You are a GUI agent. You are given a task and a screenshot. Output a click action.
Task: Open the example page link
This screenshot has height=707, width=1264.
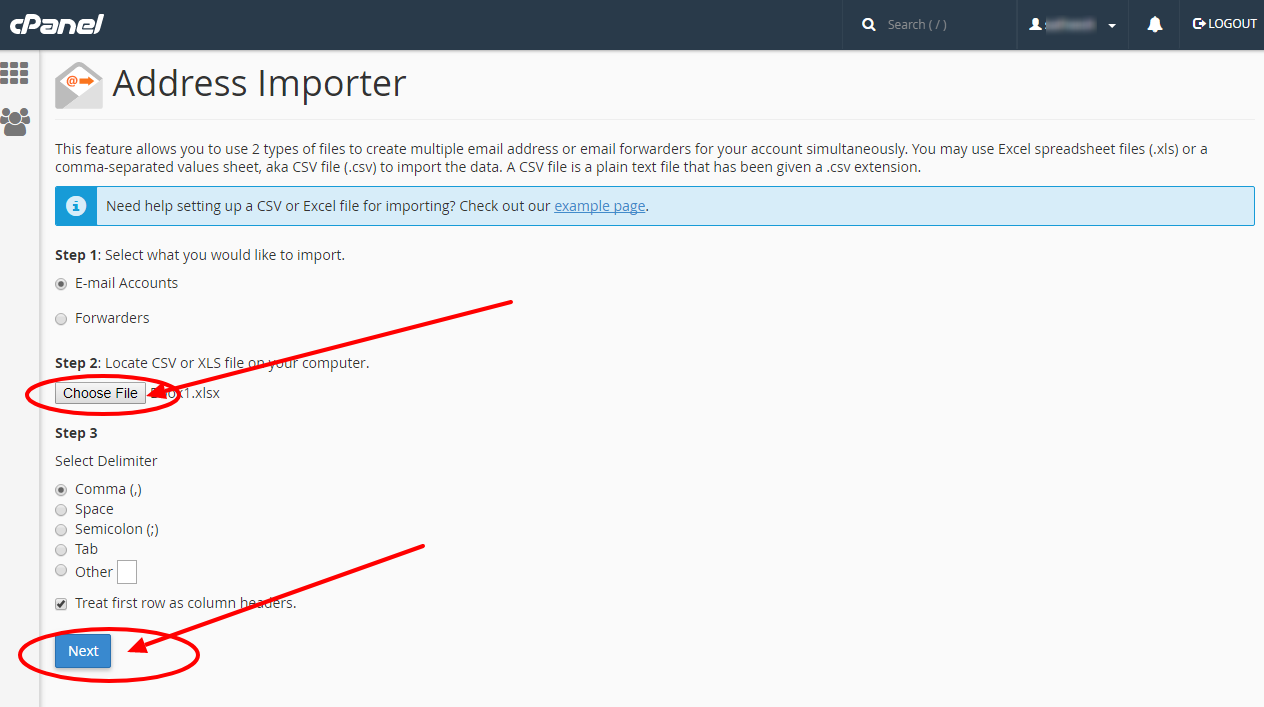(600, 206)
